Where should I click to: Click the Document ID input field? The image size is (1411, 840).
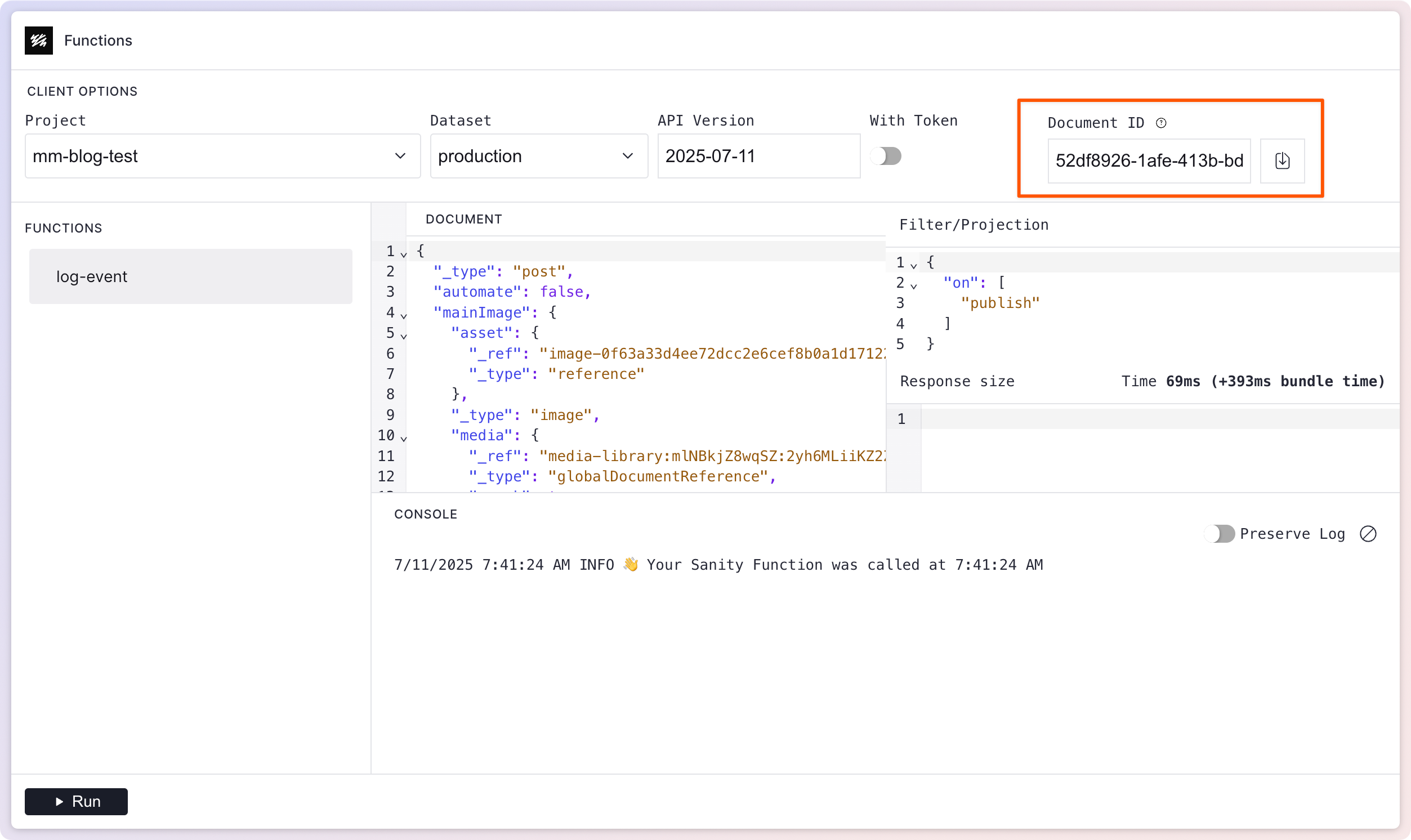[x=1149, y=161]
